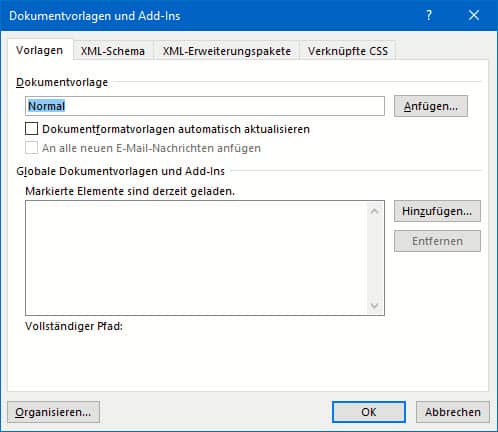This screenshot has height=432, width=498.
Task: Toggle An alle neuen E-Mail-Nachrichten anfügen checkbox
Action: click(x=32, y=148)
